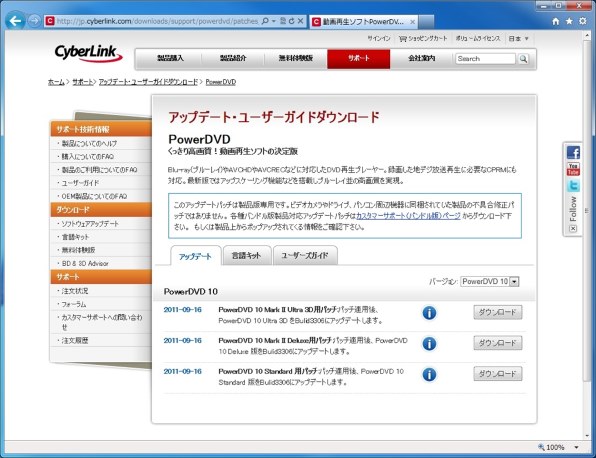Click the サインイン link
Image resolution: width=596 pixels, height=458 pixels.
(379, 38)
